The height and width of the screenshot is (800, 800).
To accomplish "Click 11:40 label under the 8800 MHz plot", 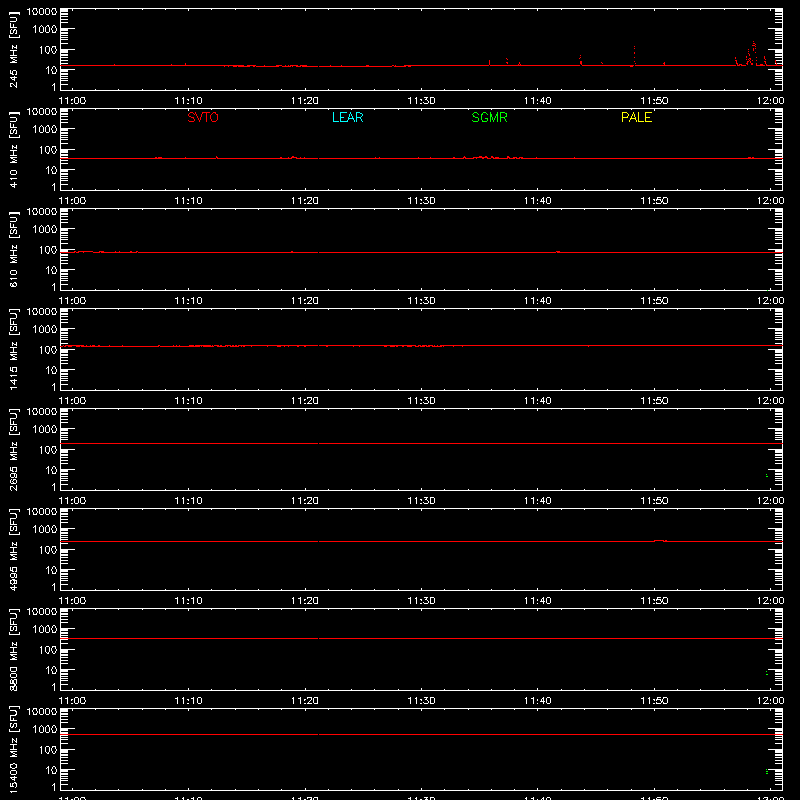I will [x=538, y=701].
